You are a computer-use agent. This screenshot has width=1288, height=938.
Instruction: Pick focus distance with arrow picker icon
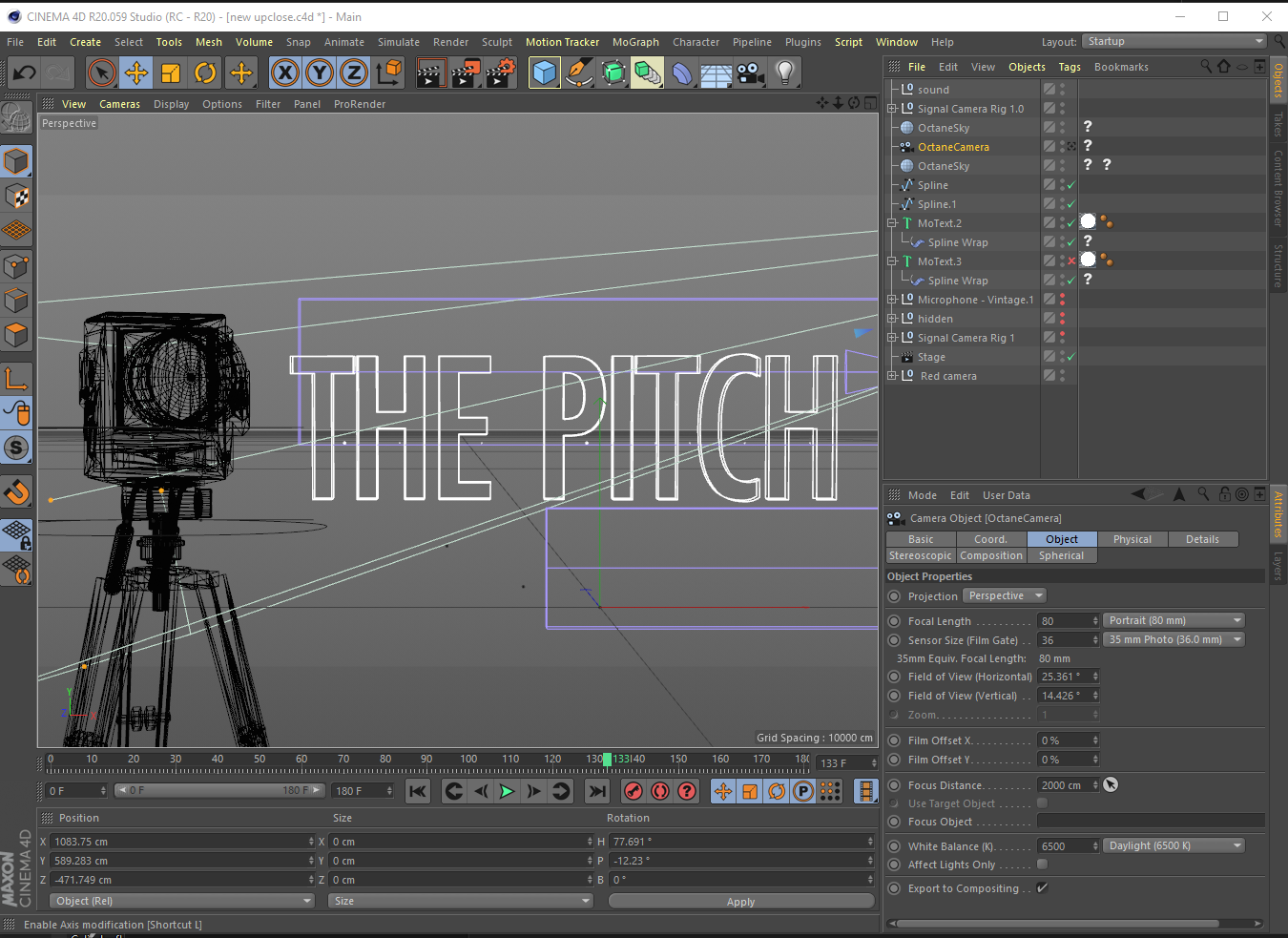tap(1111, 784)
